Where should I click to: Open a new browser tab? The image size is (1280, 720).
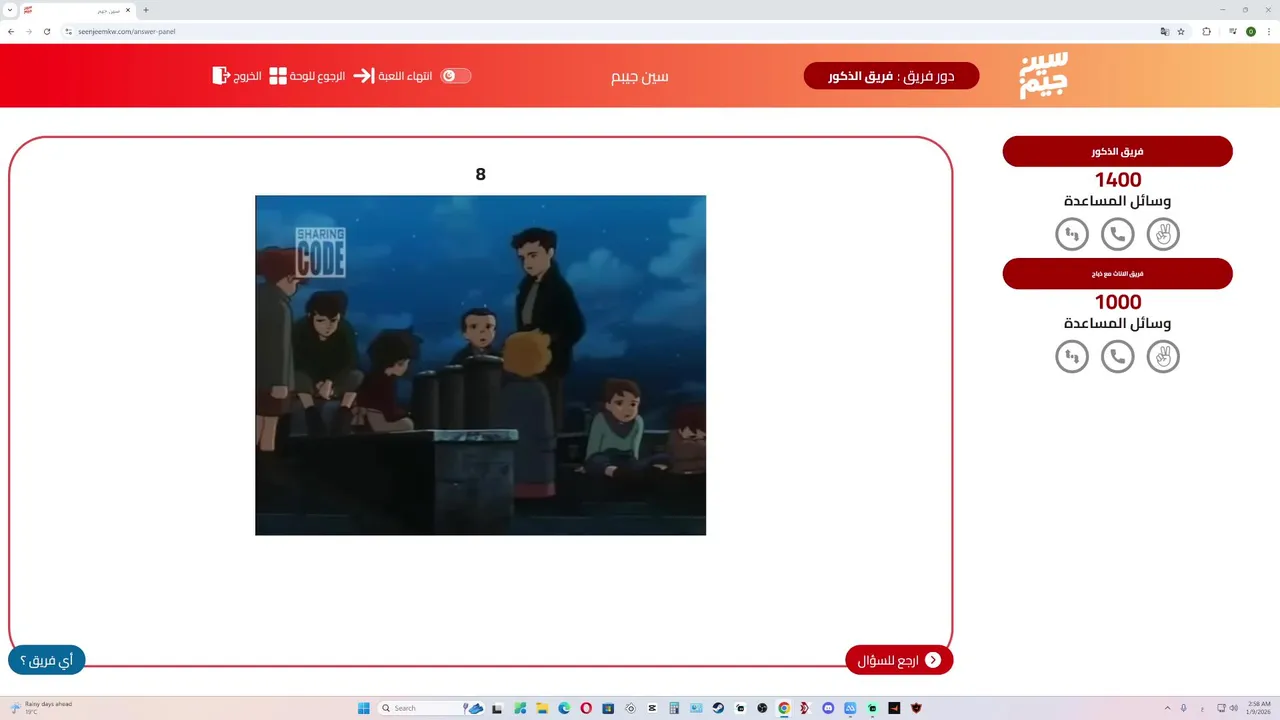point(146,10)
